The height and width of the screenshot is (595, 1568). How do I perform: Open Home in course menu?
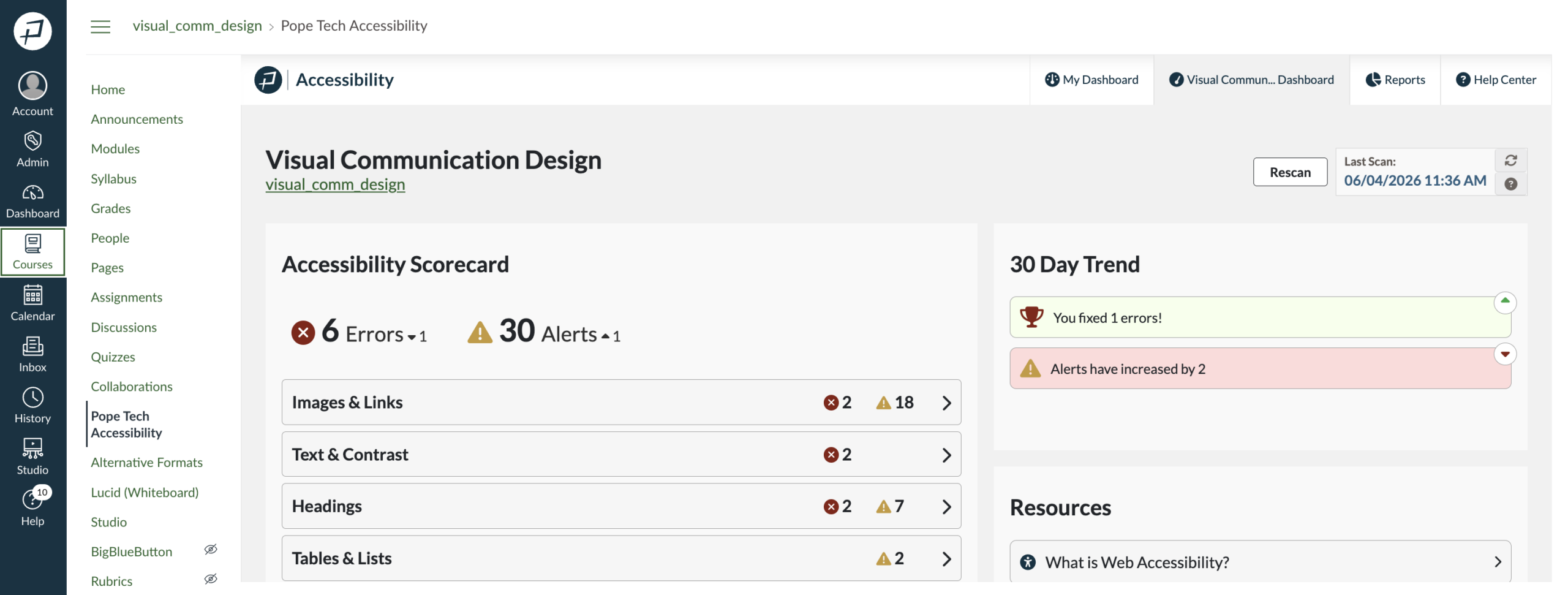pyautogui.click(x=108, y=89)
